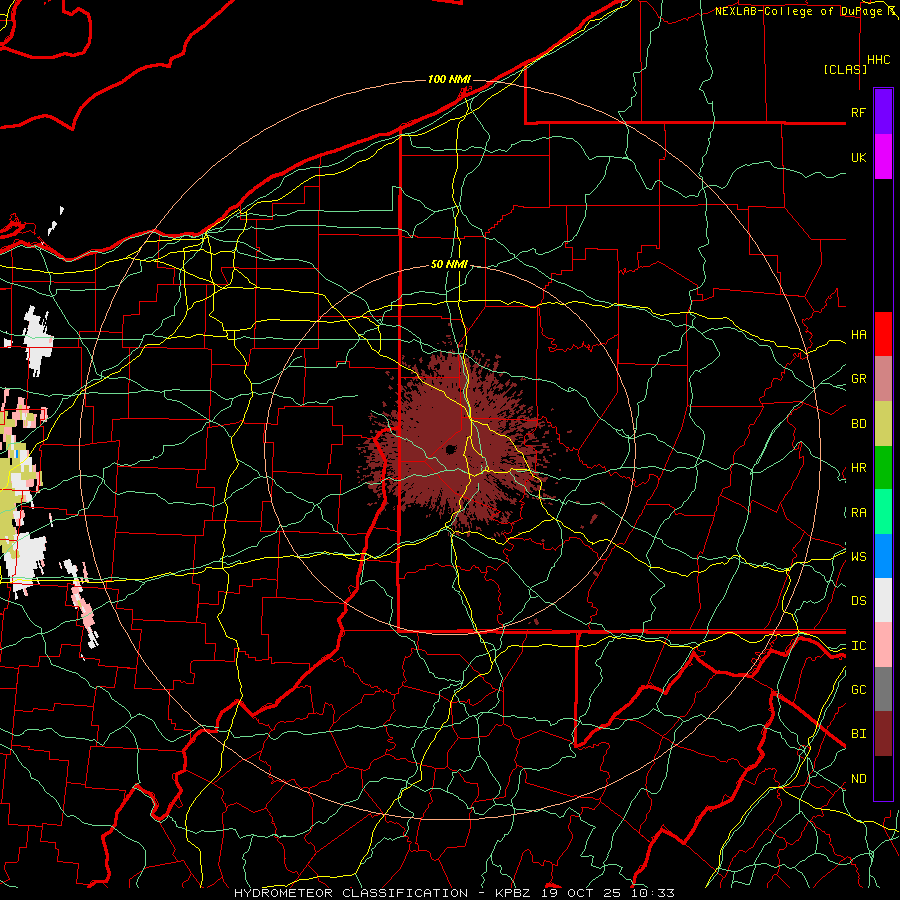The image size is (900, 900).
Task: Click the ND legend label
Action: 859,779
